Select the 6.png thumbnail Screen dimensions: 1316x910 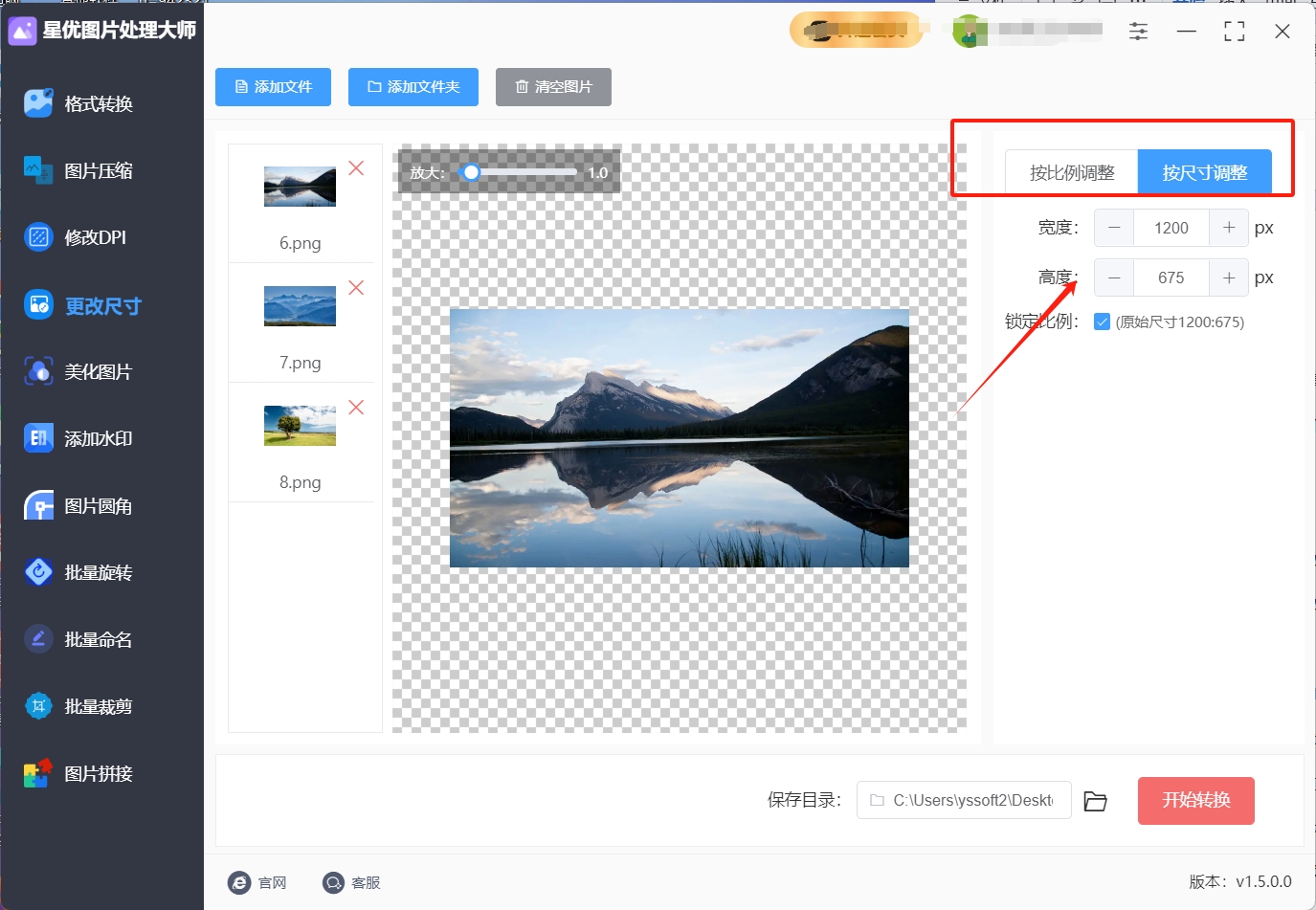pos(301,187)
